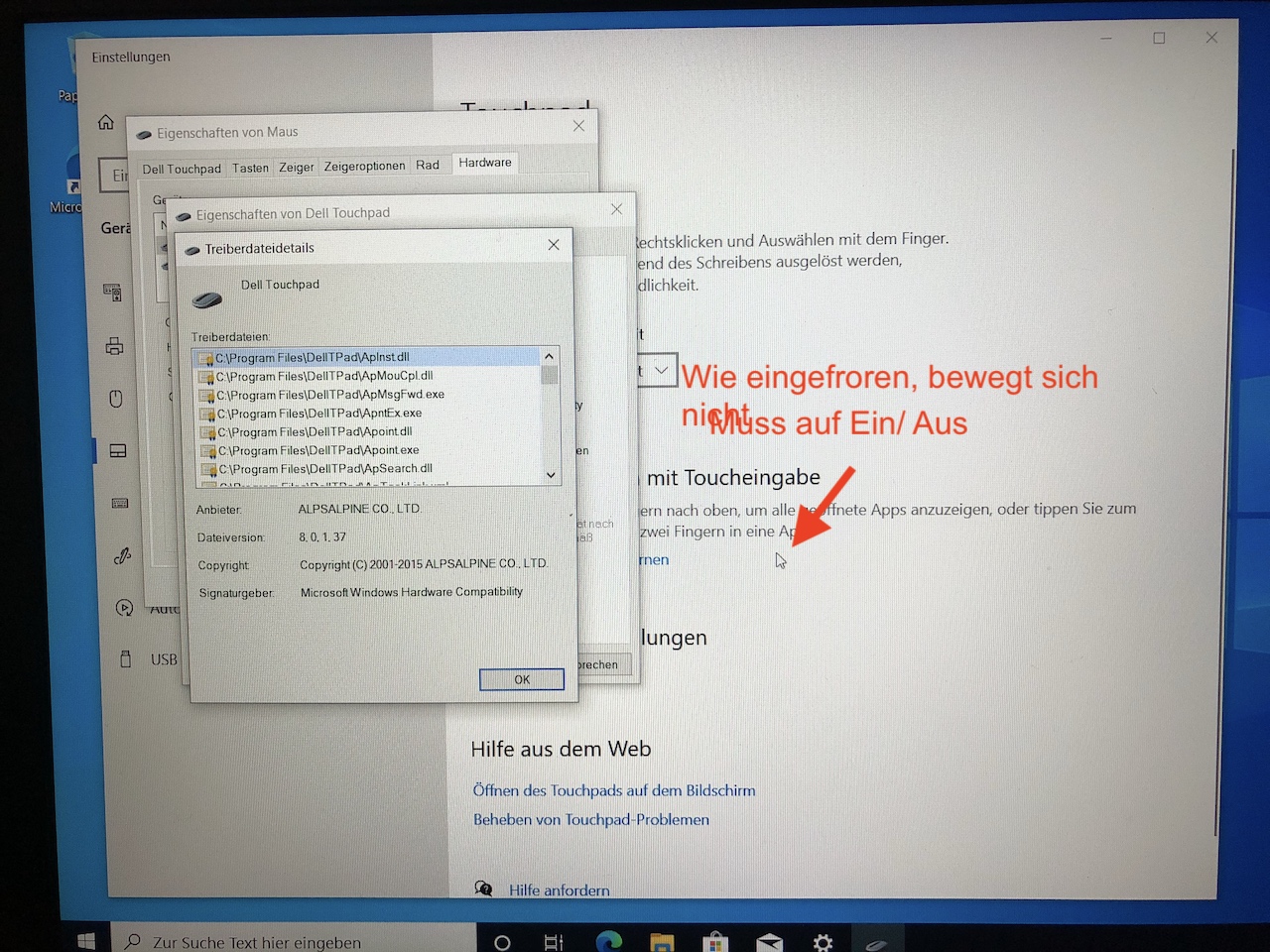The height and width of the screenshot is (952, 1270).
Task: Open Bluetooth and devices sidebar icon
Action: pyautogui.click(x=112, y=292)
